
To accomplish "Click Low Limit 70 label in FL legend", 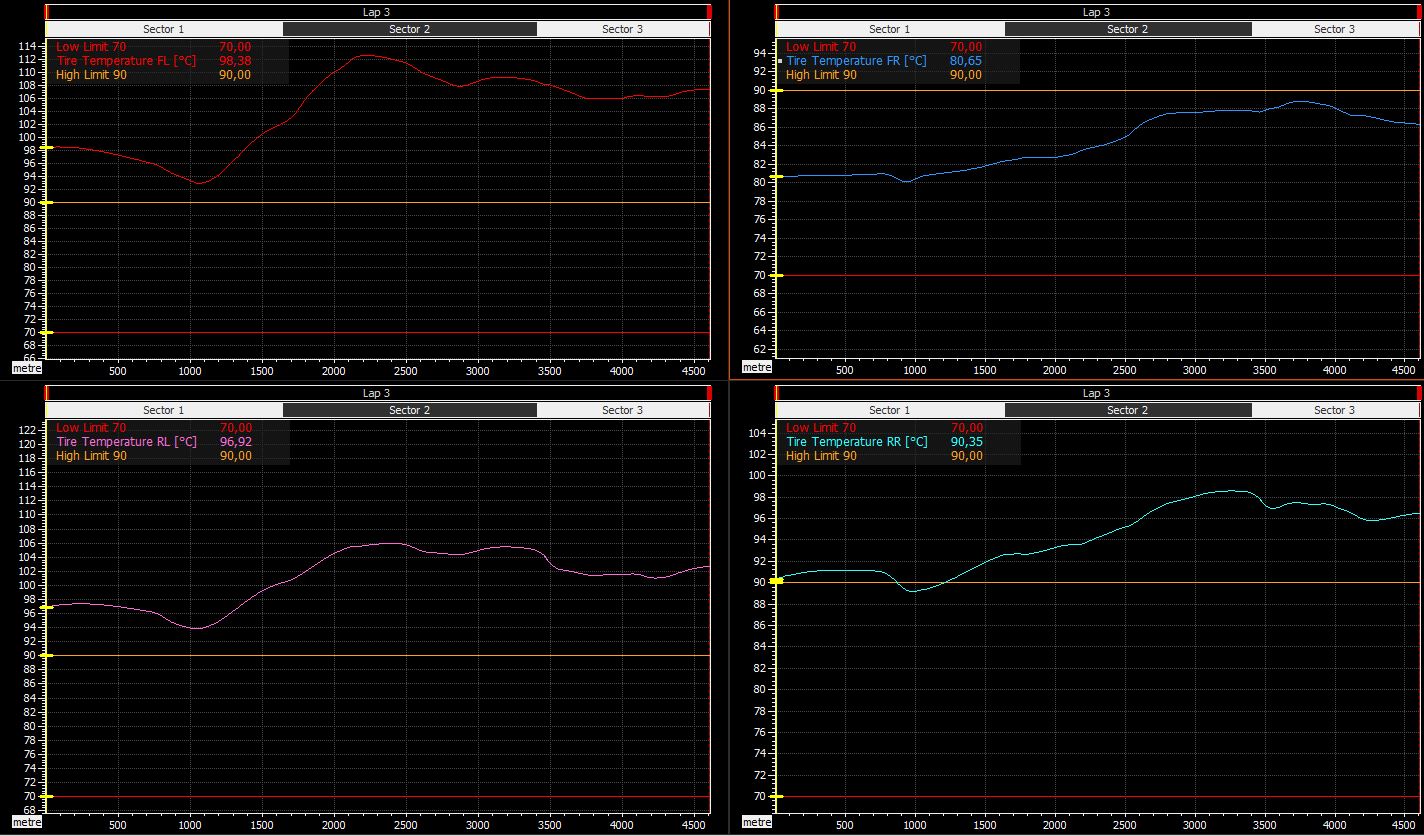I will point(91,47).
